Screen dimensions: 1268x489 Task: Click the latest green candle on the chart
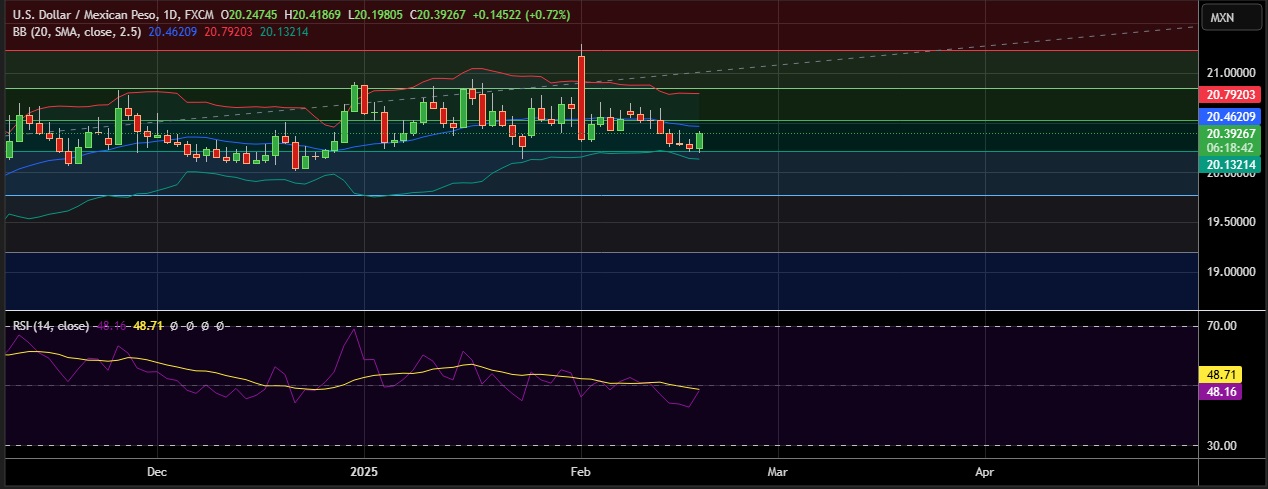pyautogui.click(x=700, y=141)
